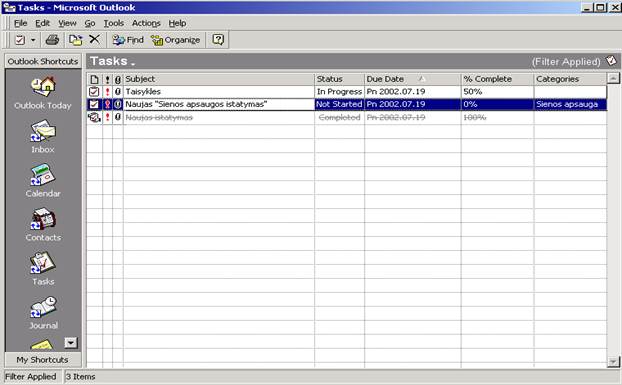Delete selected task with X icon
The height and width of the screenshot is (385, 622).
coord(94,39)
